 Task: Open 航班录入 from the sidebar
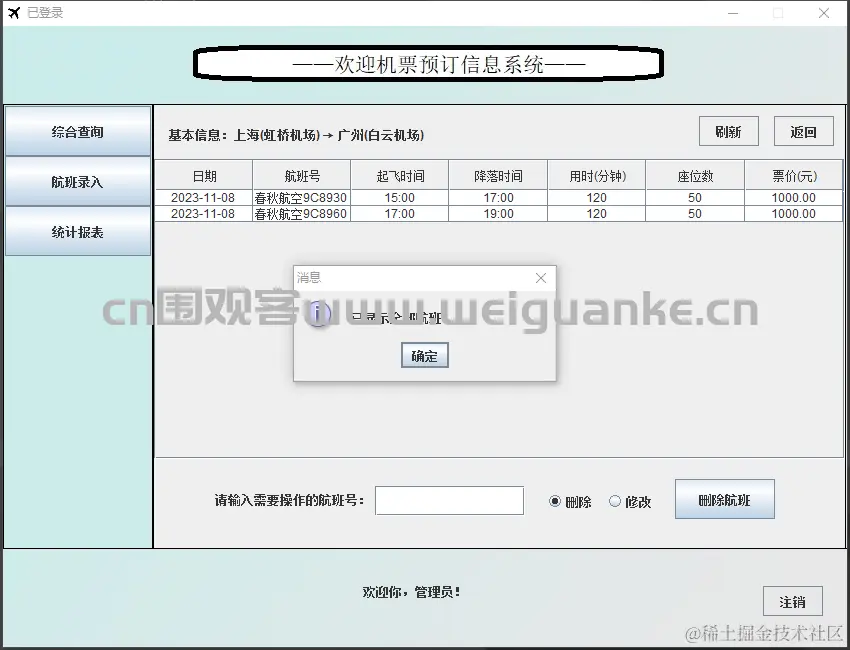(x=78, y=182)
